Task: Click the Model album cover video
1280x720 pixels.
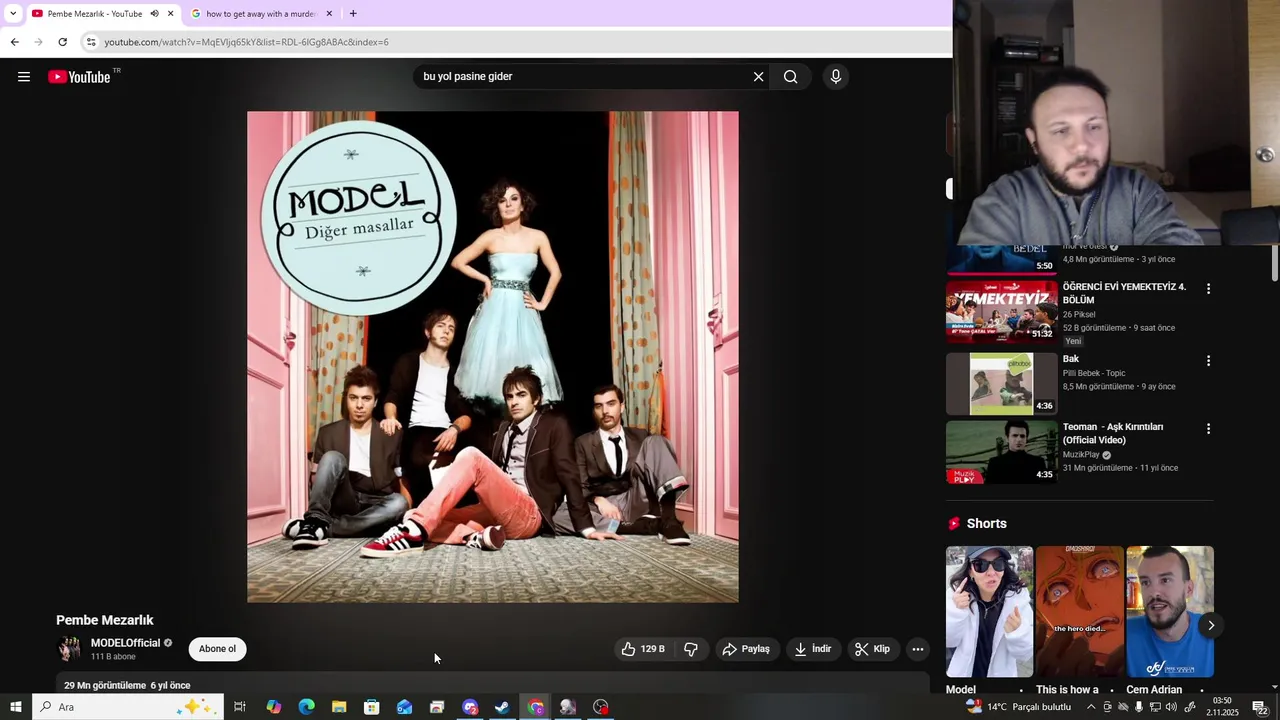Action: pyautogui.click(x=493, y=357)
